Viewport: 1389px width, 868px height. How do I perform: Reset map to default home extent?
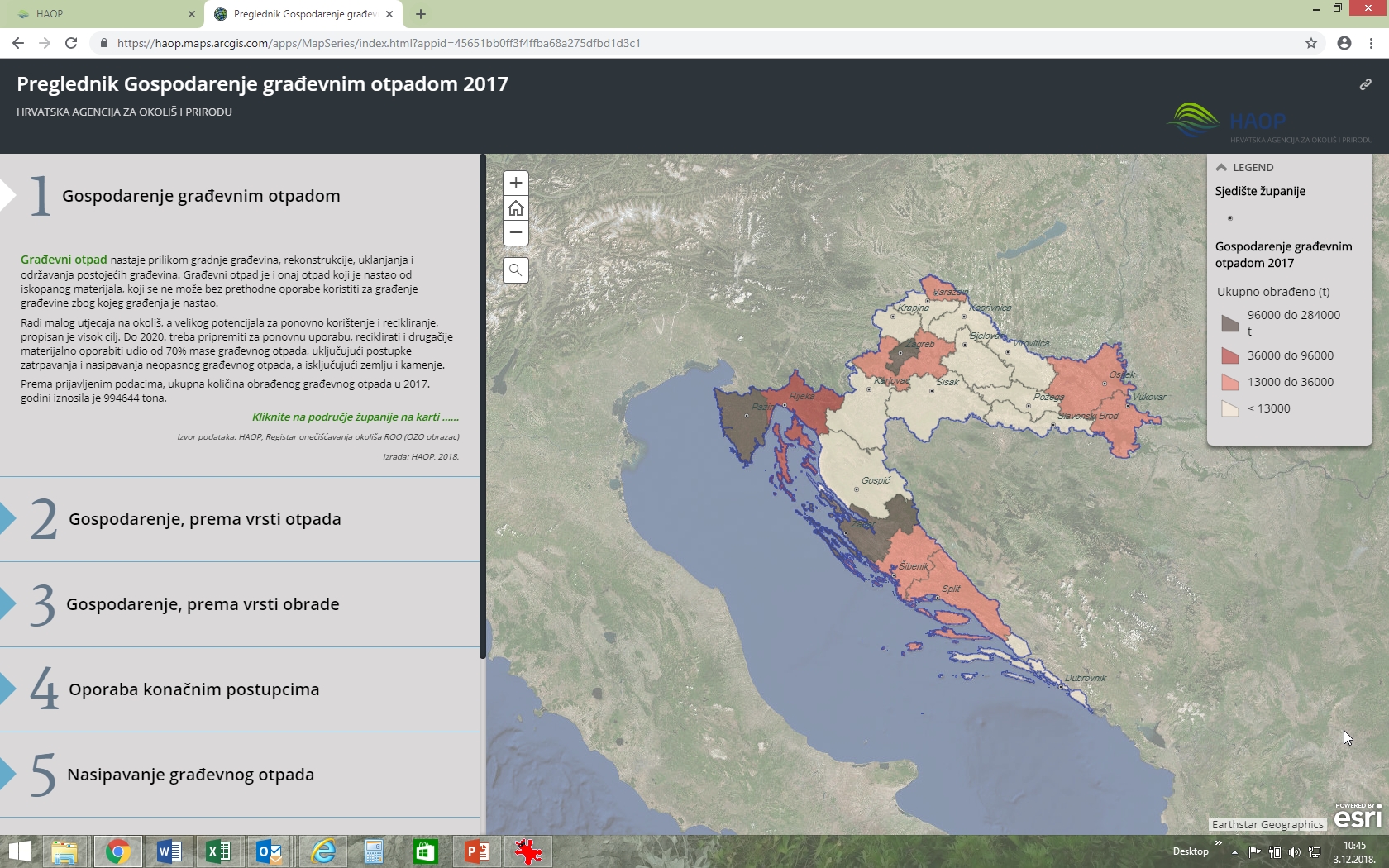coord(515,208)
